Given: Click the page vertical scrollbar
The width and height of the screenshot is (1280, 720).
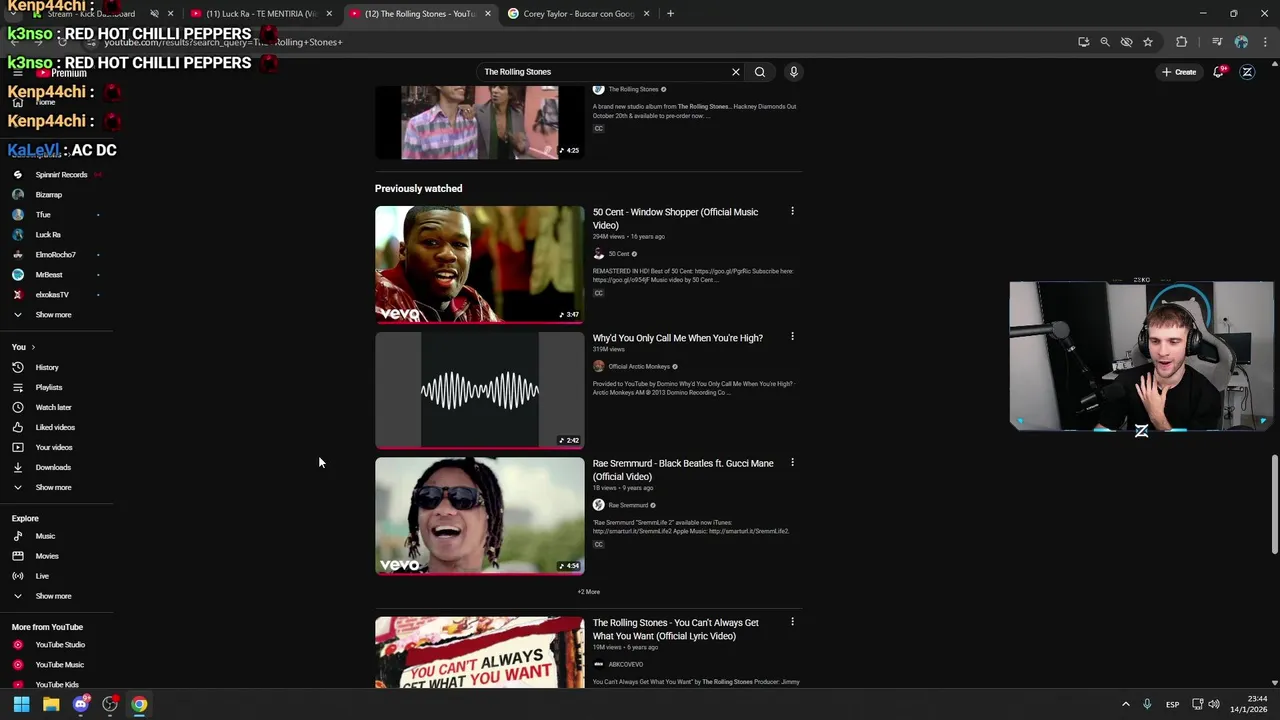Looking at the screenshot, I should click(1274, 505).
